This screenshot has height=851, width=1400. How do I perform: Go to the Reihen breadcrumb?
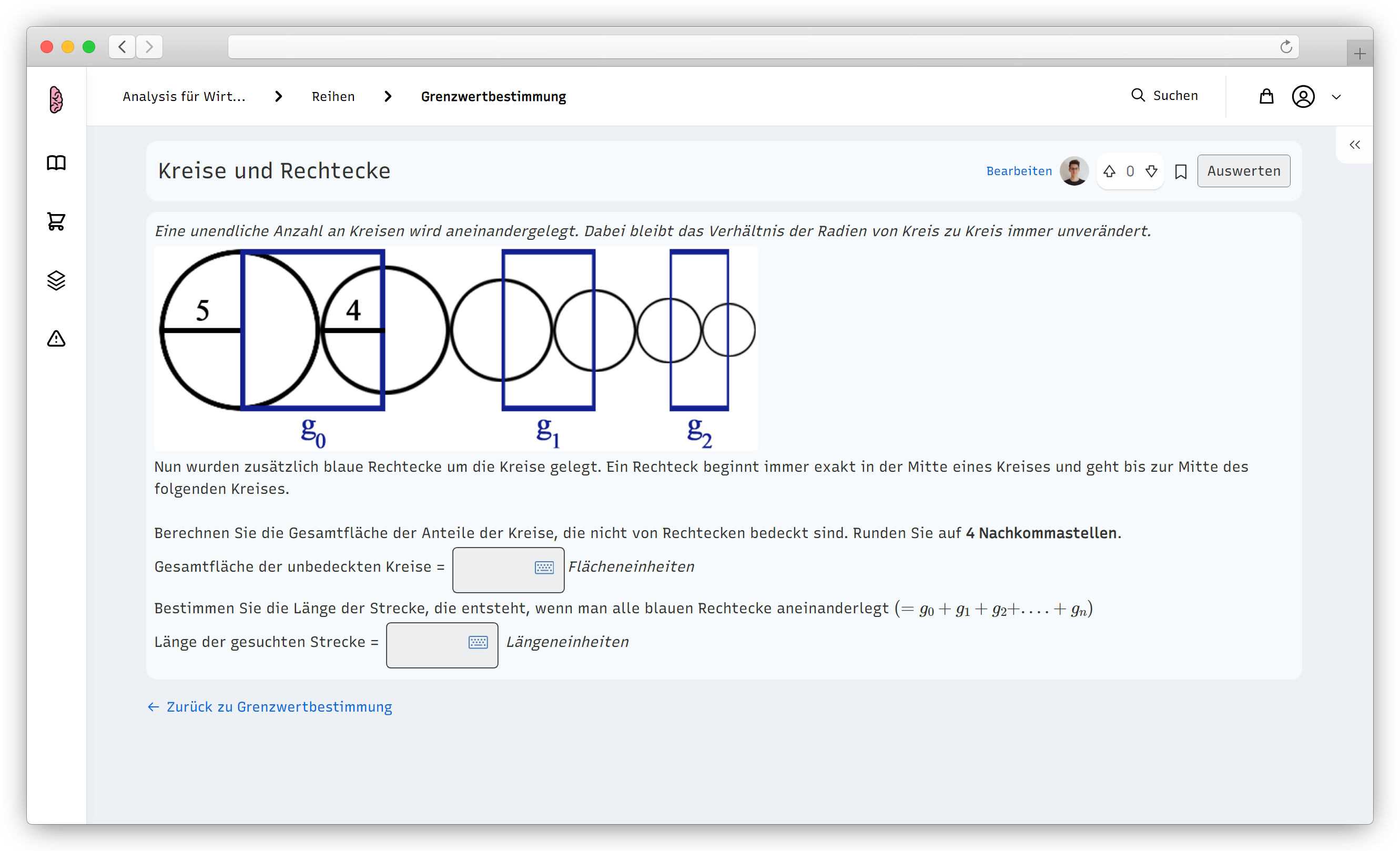(x=333, y=97)
